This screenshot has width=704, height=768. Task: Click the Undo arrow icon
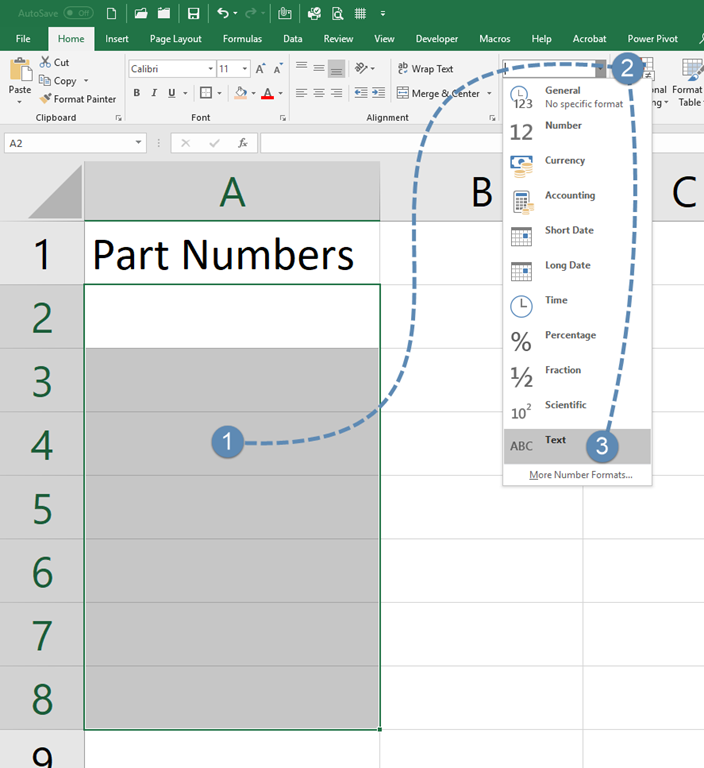click(x=223, y=14)
